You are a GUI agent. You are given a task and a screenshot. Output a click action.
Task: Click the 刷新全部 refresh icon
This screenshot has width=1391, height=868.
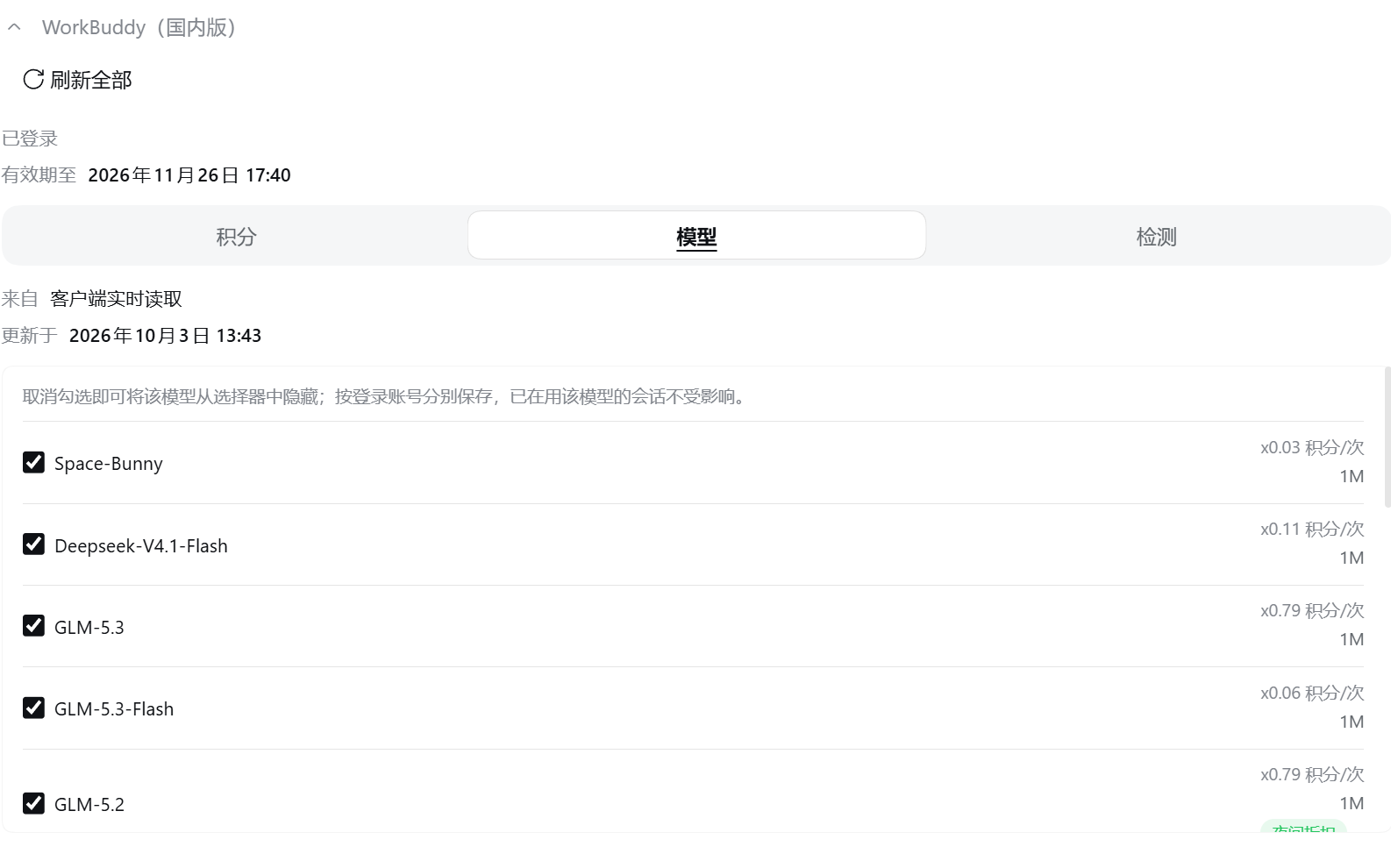coord(33,79)
